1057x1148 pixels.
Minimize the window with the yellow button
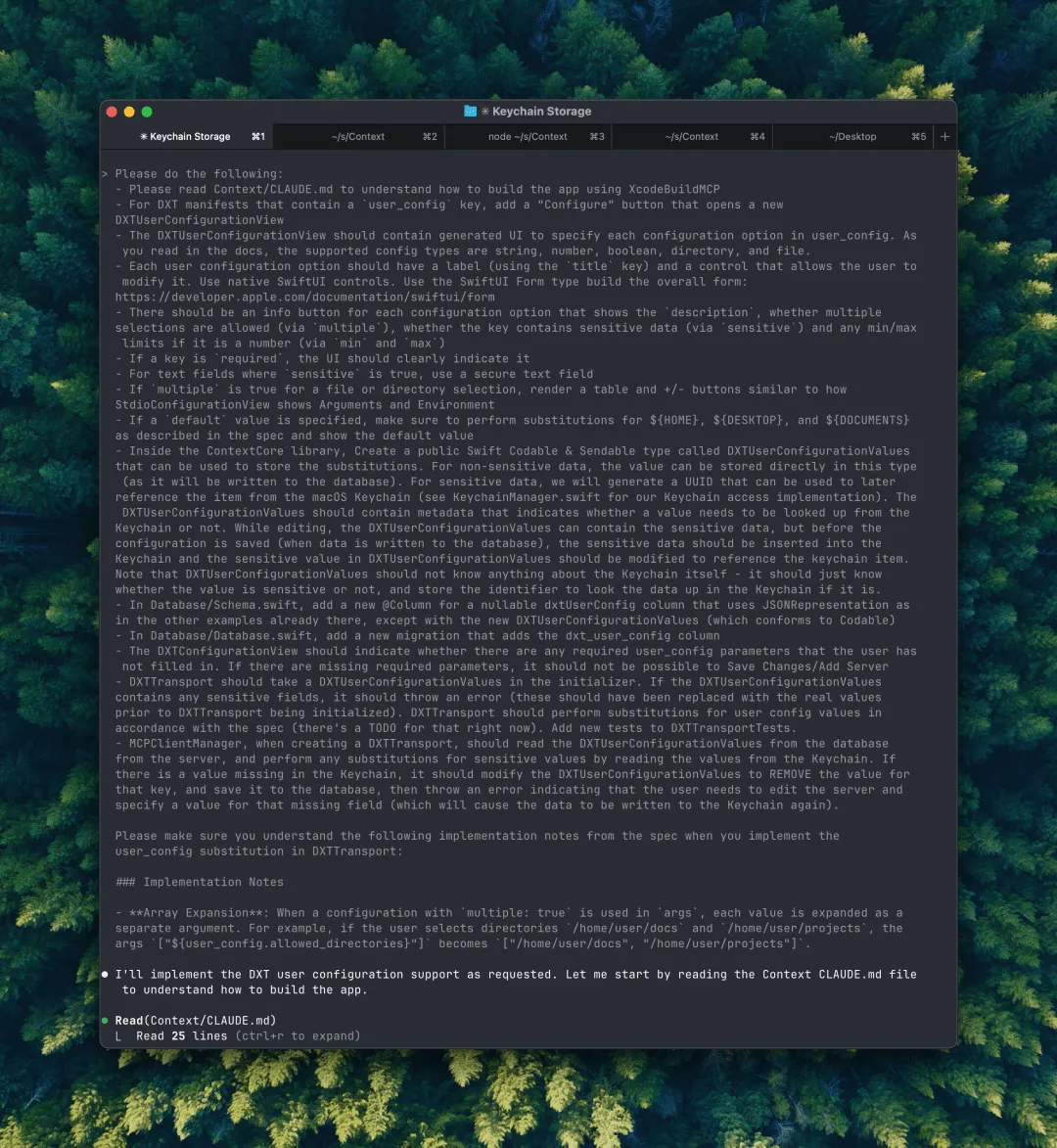click(129, 112)
